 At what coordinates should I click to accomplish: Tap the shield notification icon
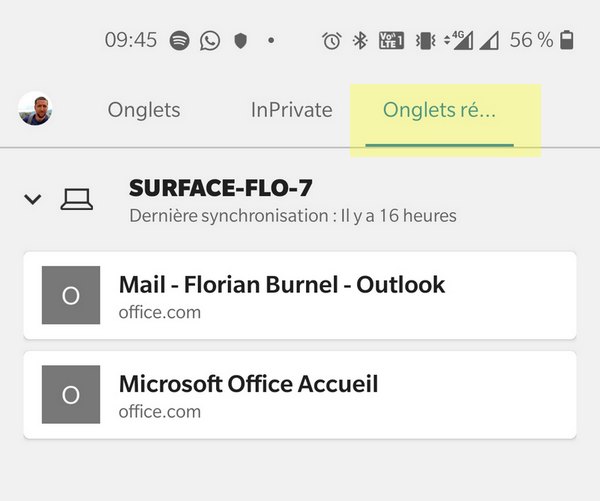pos(239,40)
